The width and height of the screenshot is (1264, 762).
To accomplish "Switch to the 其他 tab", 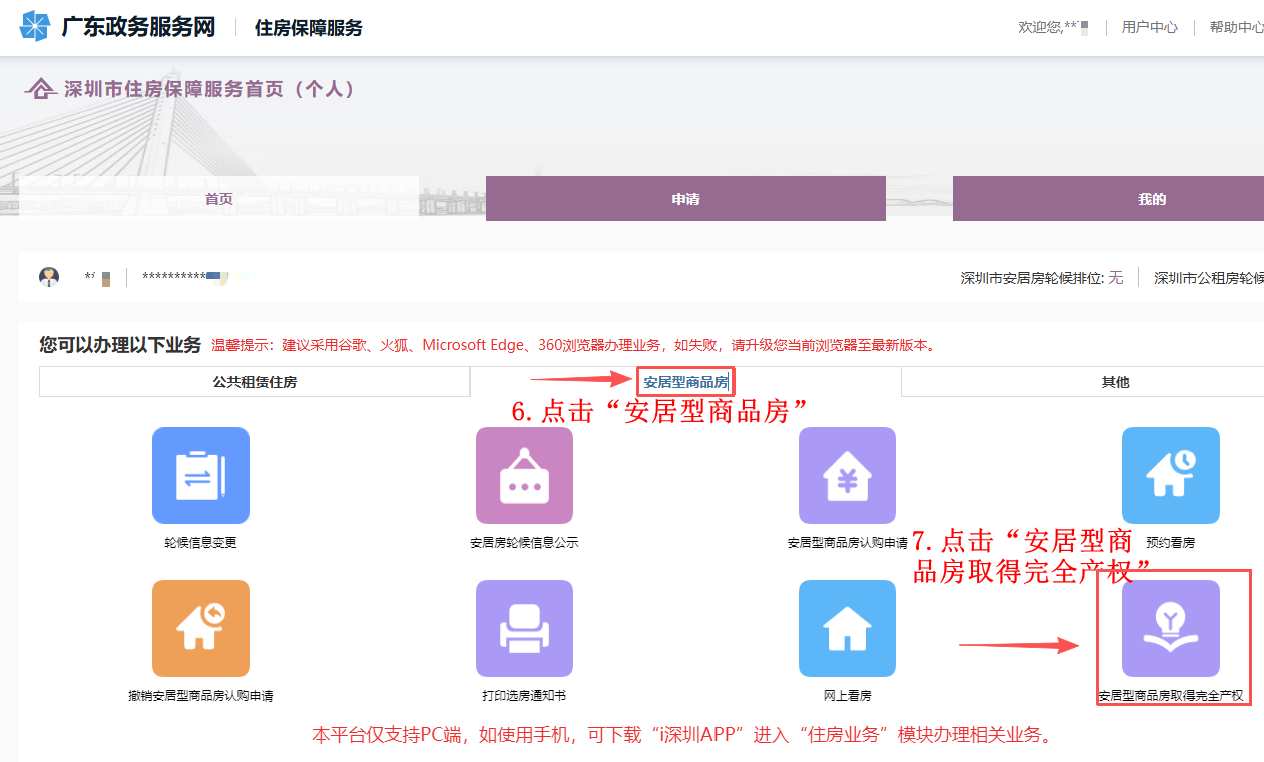I will click(1114, 382).
